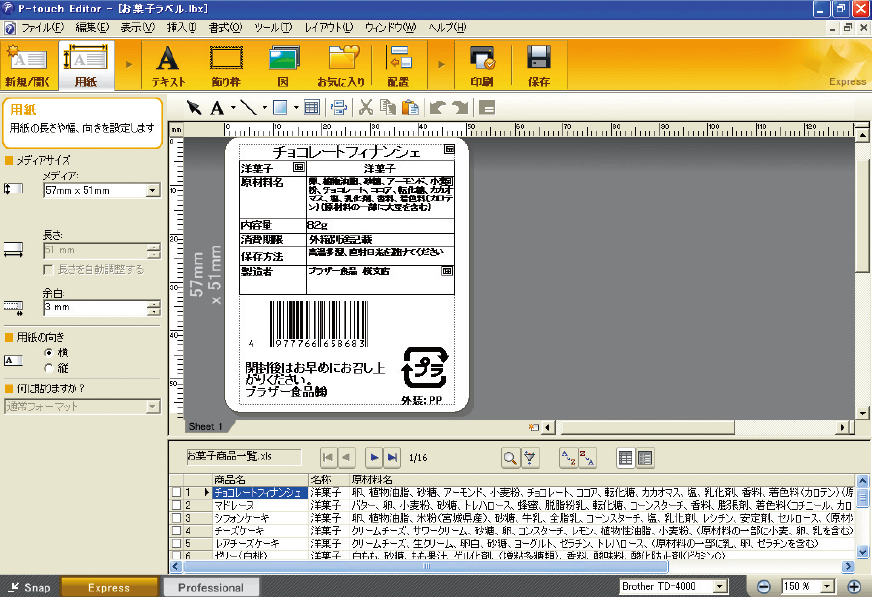Screen dimensions: 872x598
Task: Check row 5 レアチーズケーキ checkbox
Action: pyautogui.click(x=176, y=543)
